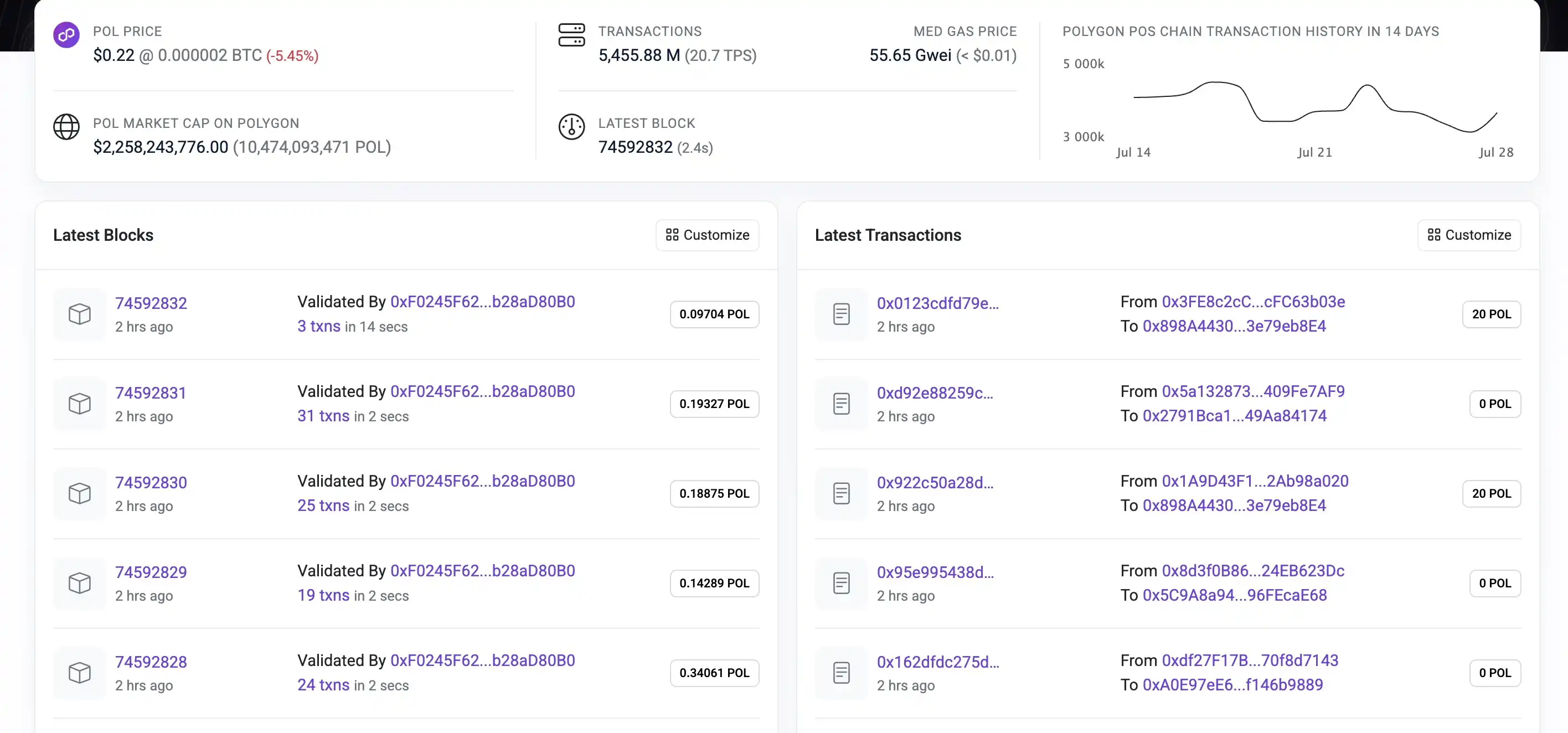Click the purple POL token logo icon
This screenshot has height=733, width=1568.
(66, 35)
